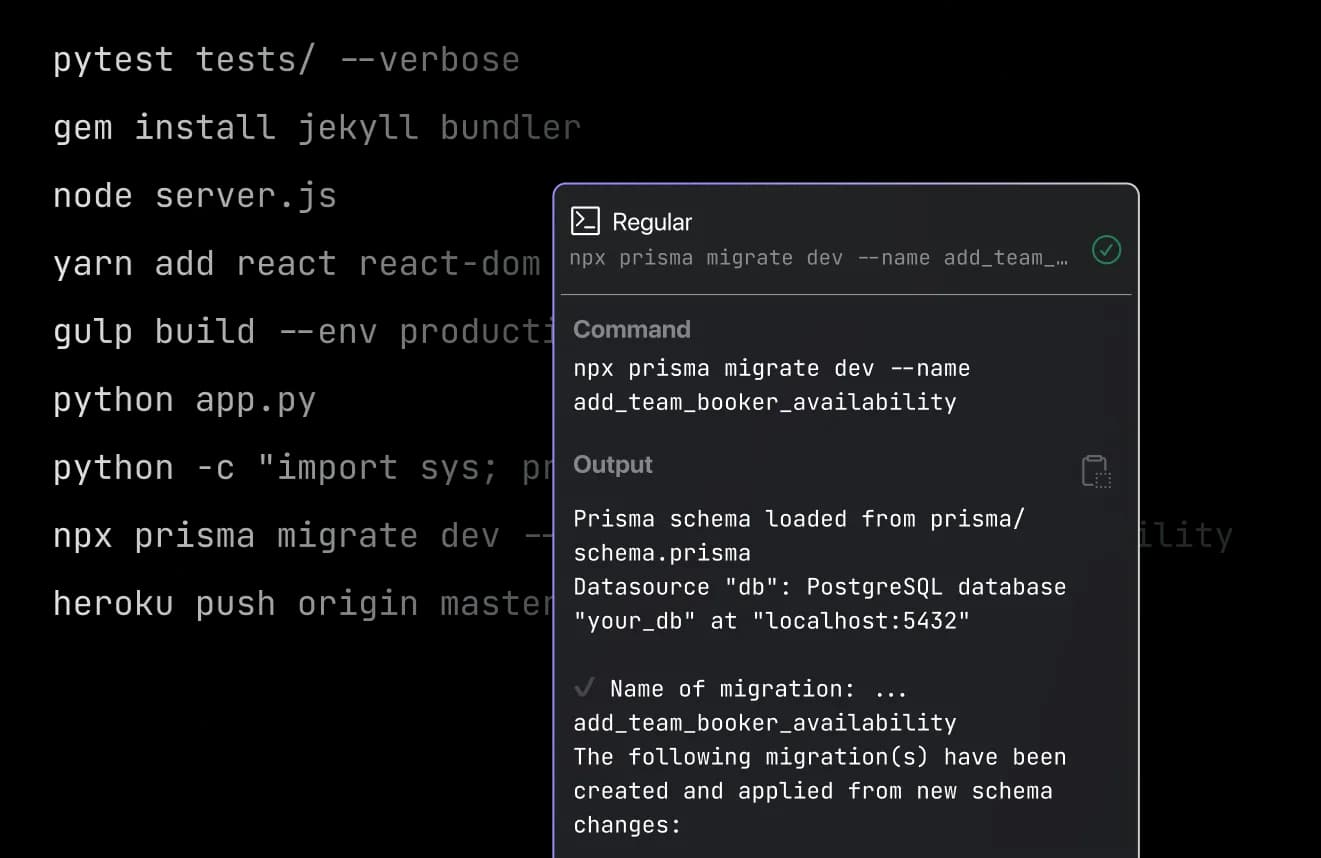Image resolution: width=1321 pixels, height=858 pixels.
Task: Select the pytest tests/ --verbose command
Action: click(286, 60)
